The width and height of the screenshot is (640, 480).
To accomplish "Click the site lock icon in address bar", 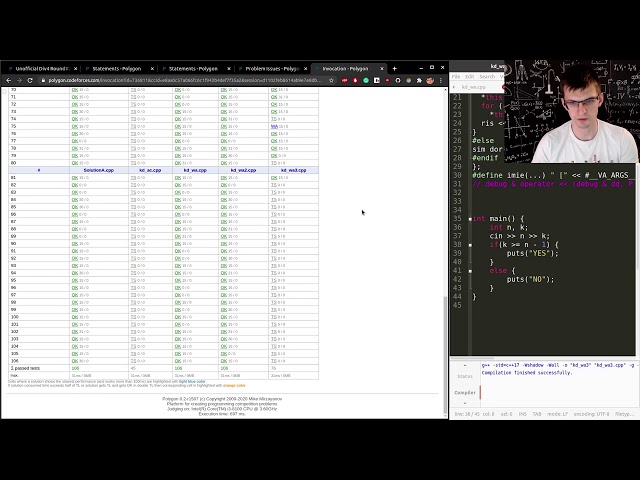I will point(43,80).
